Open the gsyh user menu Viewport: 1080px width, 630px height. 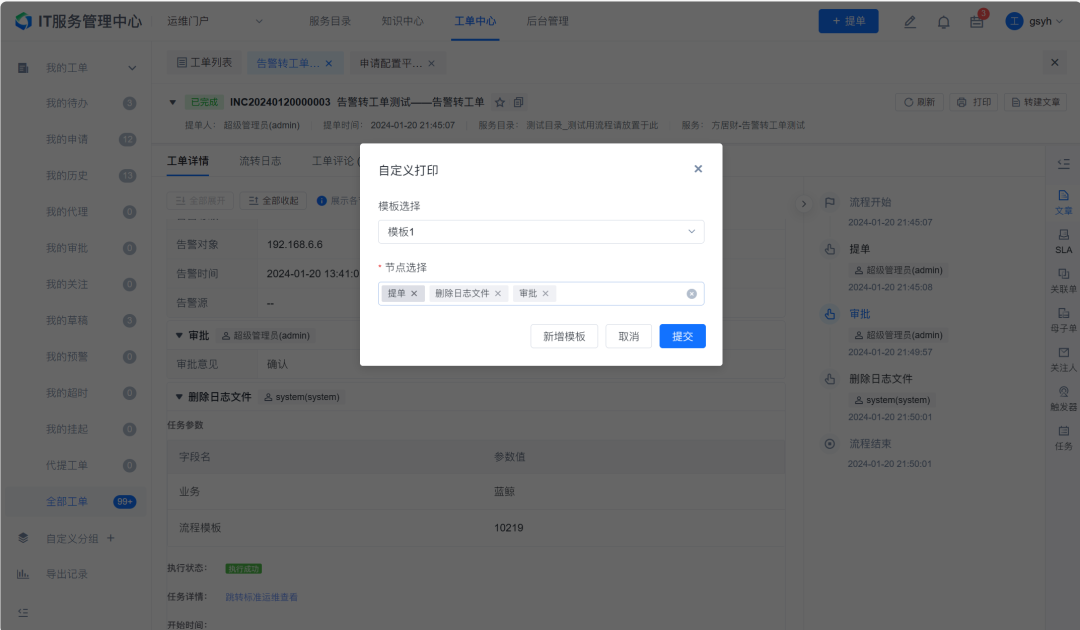click(x=1034, y=21)
